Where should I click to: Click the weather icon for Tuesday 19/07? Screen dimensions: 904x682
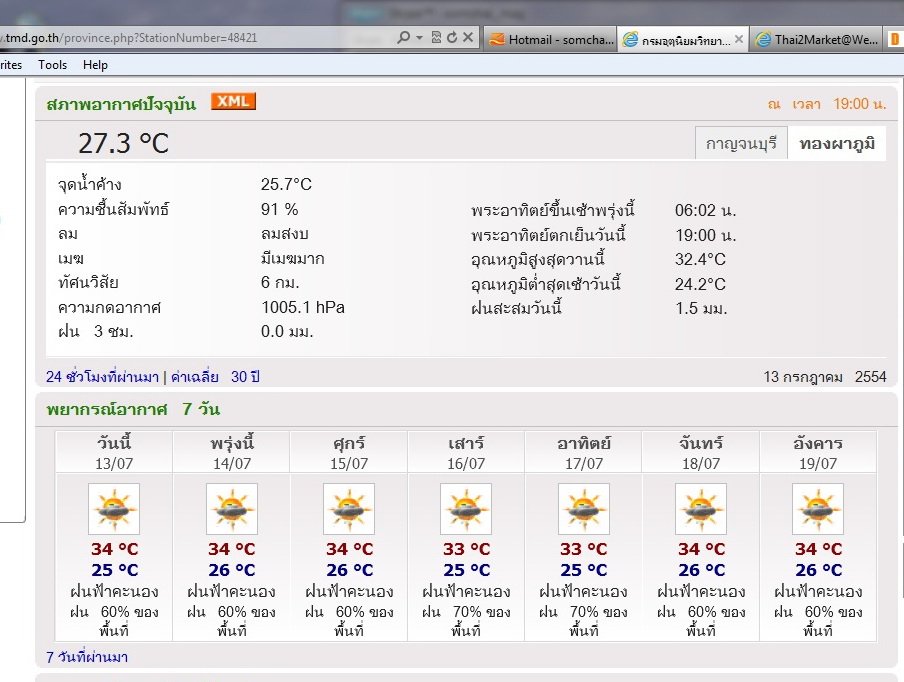pyautogui.click(x=818, y=509)
